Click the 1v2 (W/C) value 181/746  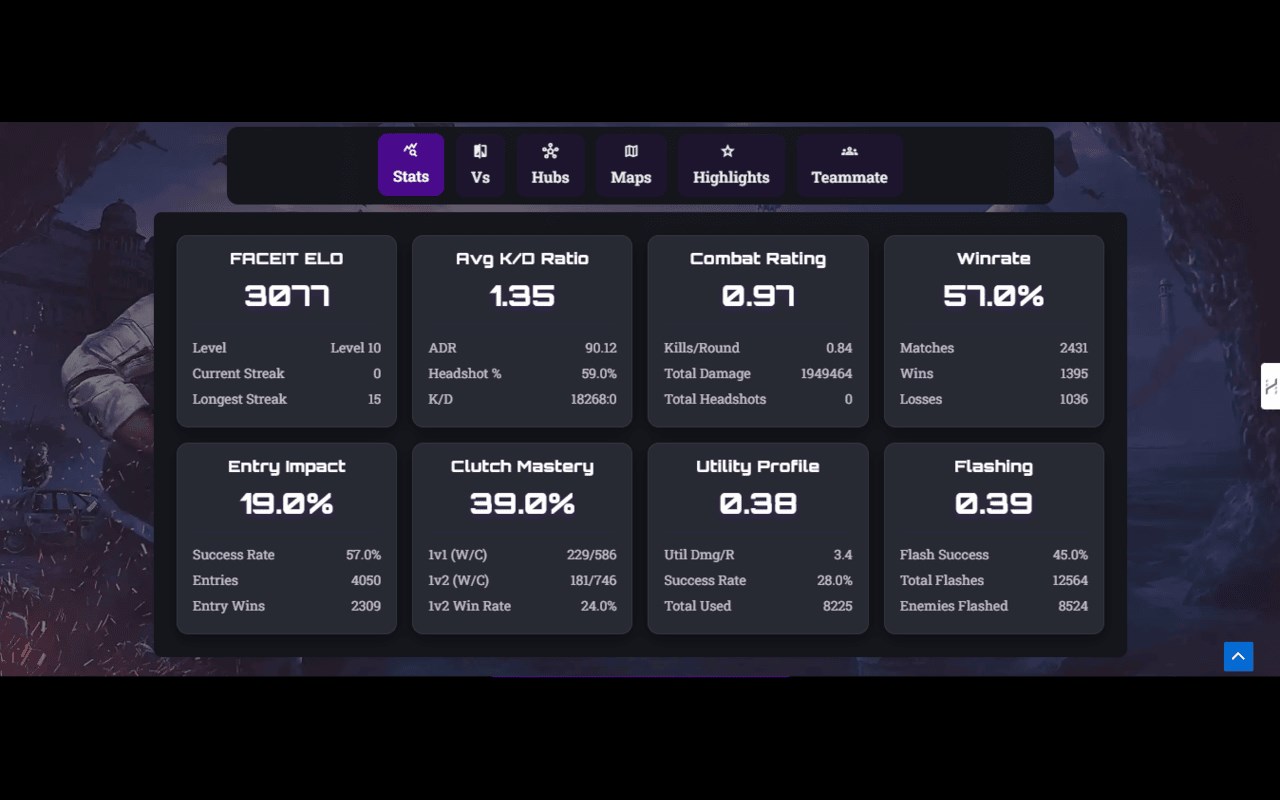click(x=593, y=580)
